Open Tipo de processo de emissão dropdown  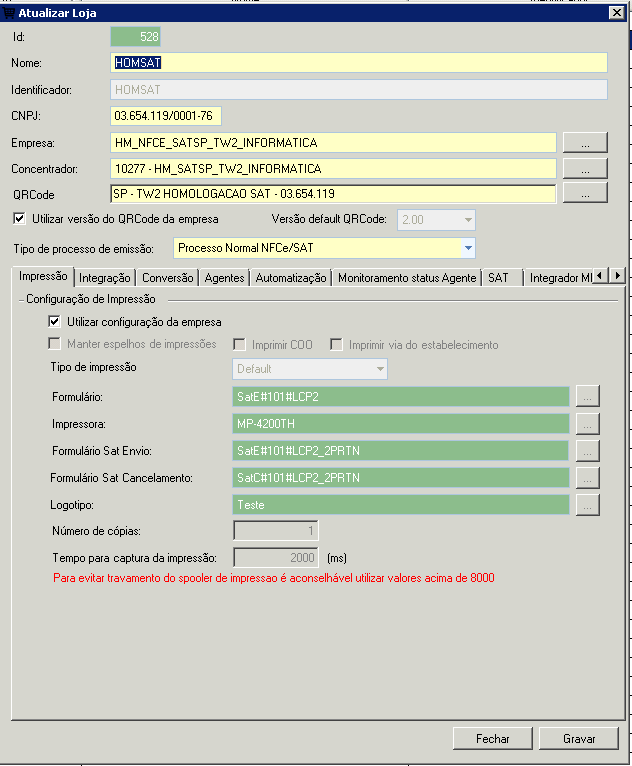tap(467, 248)
